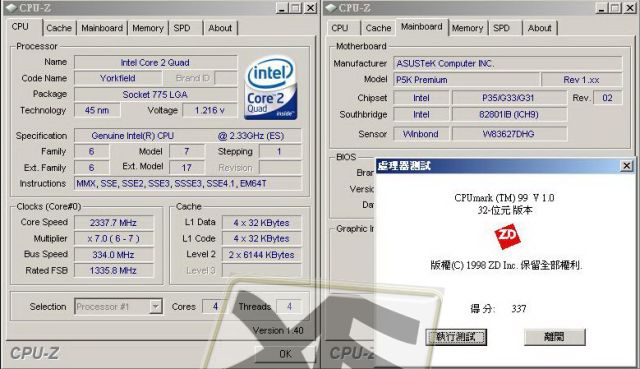Open the Processor #1 selection dropdown
Image resolution: width=640 pixels, height=369 pixels.
click(x=118, y=307)
